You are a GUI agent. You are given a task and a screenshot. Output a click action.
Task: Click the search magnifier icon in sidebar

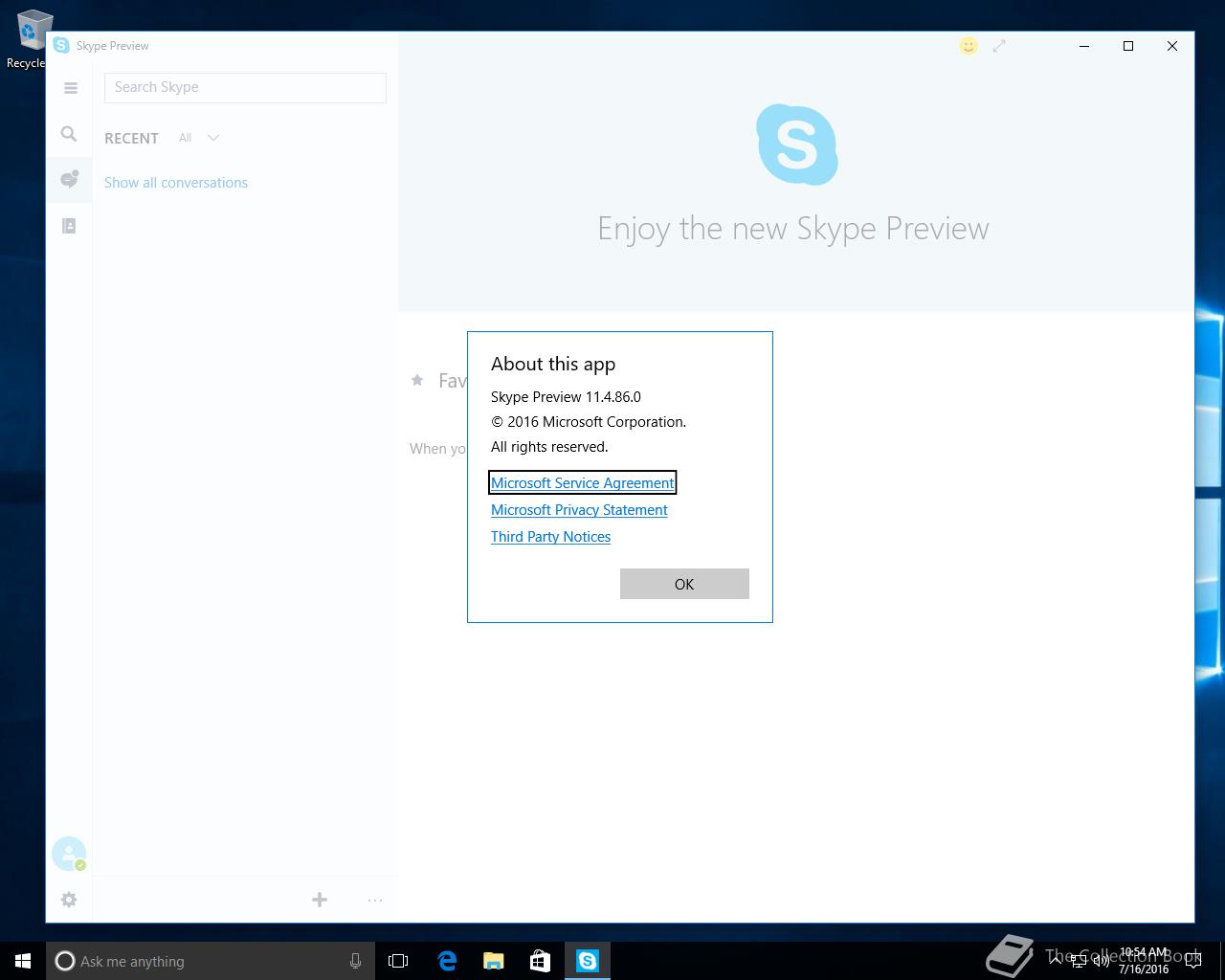(69, 134)
